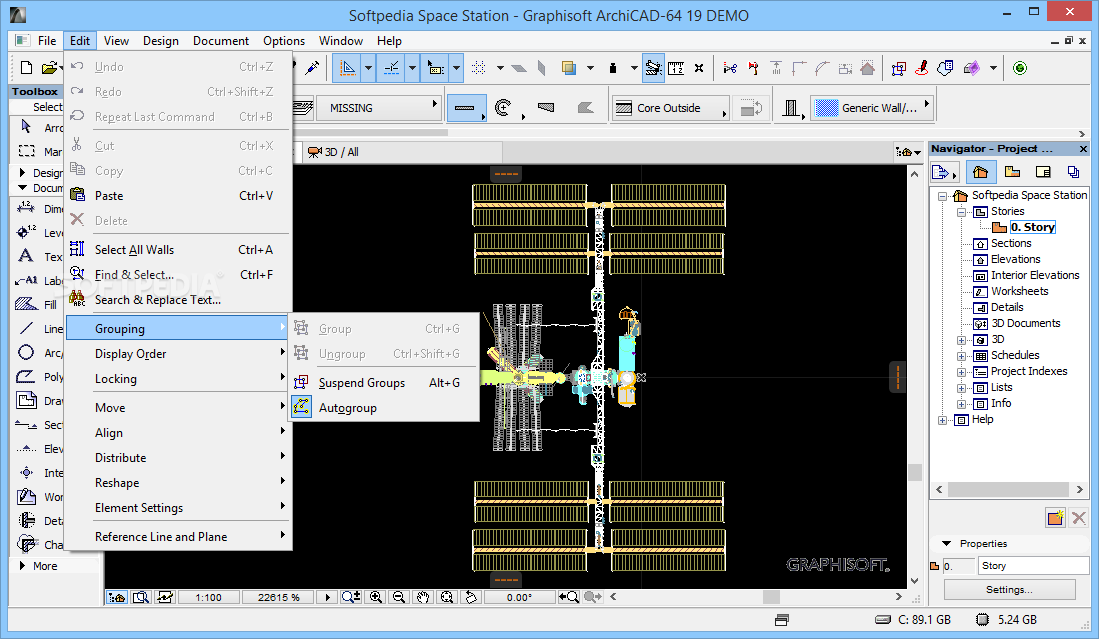Toggle the snap guides icon

tap(392, 68)
